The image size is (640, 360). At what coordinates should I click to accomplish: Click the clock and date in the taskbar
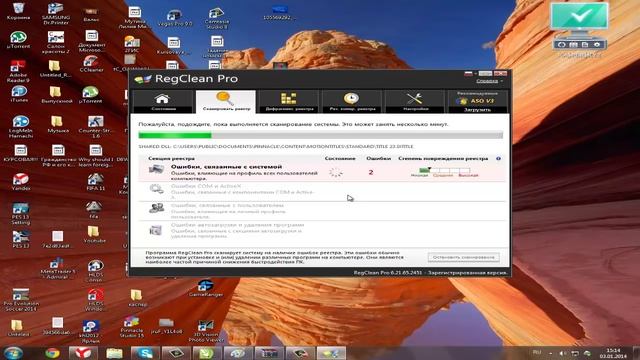pyautogui.click(x=613, y=353)
